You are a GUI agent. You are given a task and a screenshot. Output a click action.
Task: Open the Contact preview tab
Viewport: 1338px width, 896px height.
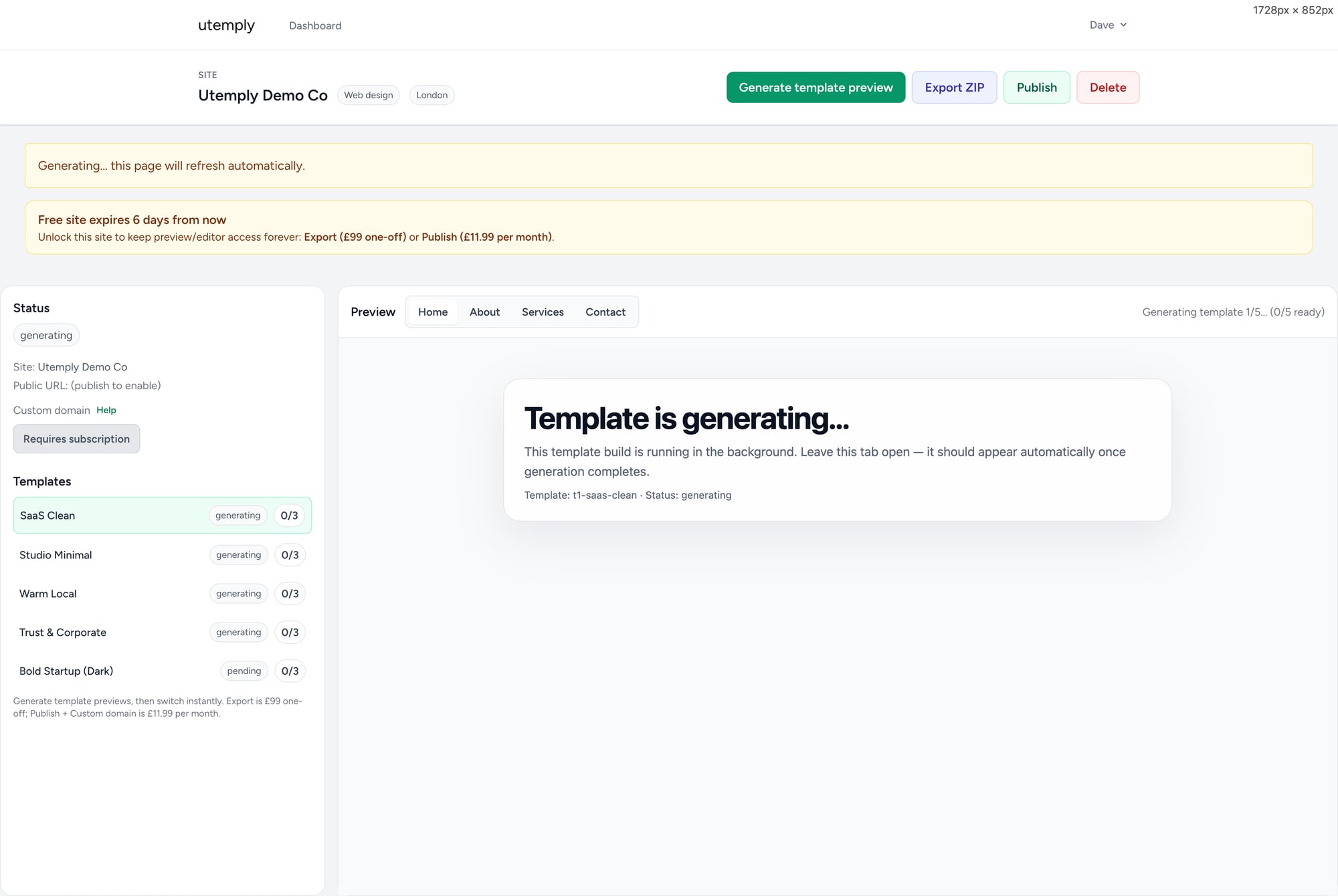click(605, 312)
